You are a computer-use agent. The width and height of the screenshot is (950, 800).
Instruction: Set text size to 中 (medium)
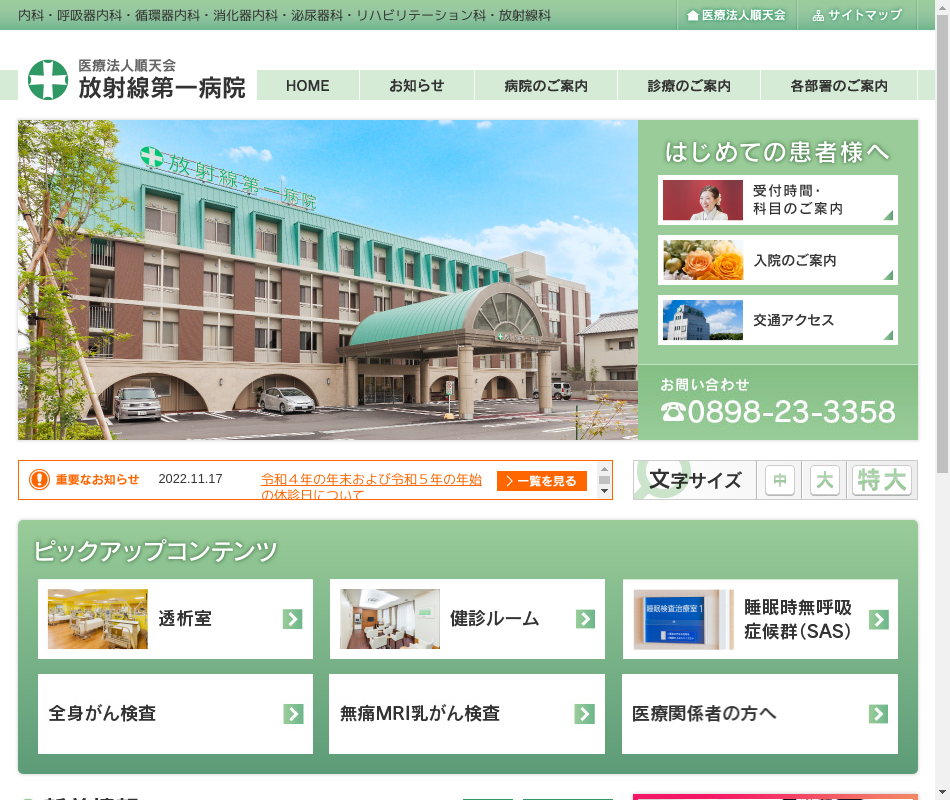coord(780,480)
